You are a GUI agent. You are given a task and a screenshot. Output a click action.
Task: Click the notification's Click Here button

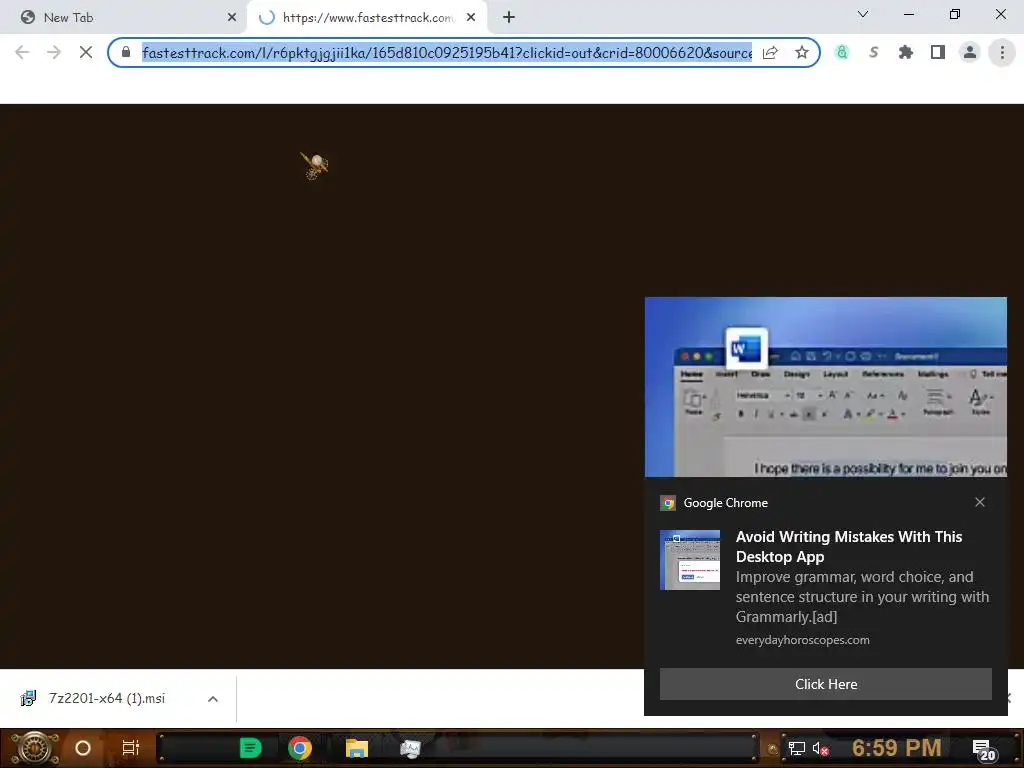(825, 684)
